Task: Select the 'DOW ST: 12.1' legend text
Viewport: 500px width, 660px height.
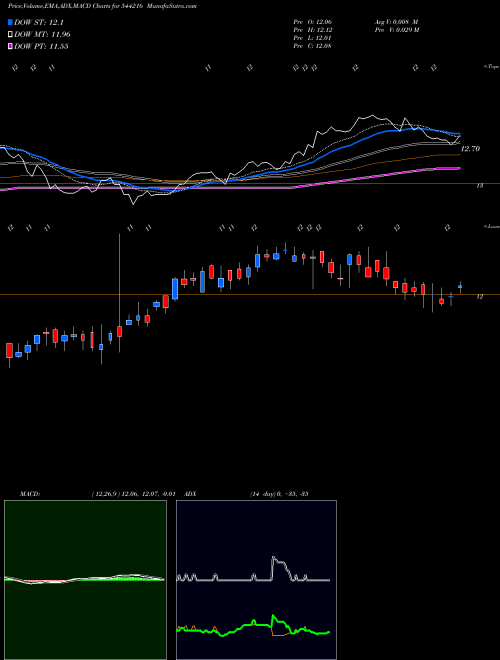Action: (x=39, y=22)
